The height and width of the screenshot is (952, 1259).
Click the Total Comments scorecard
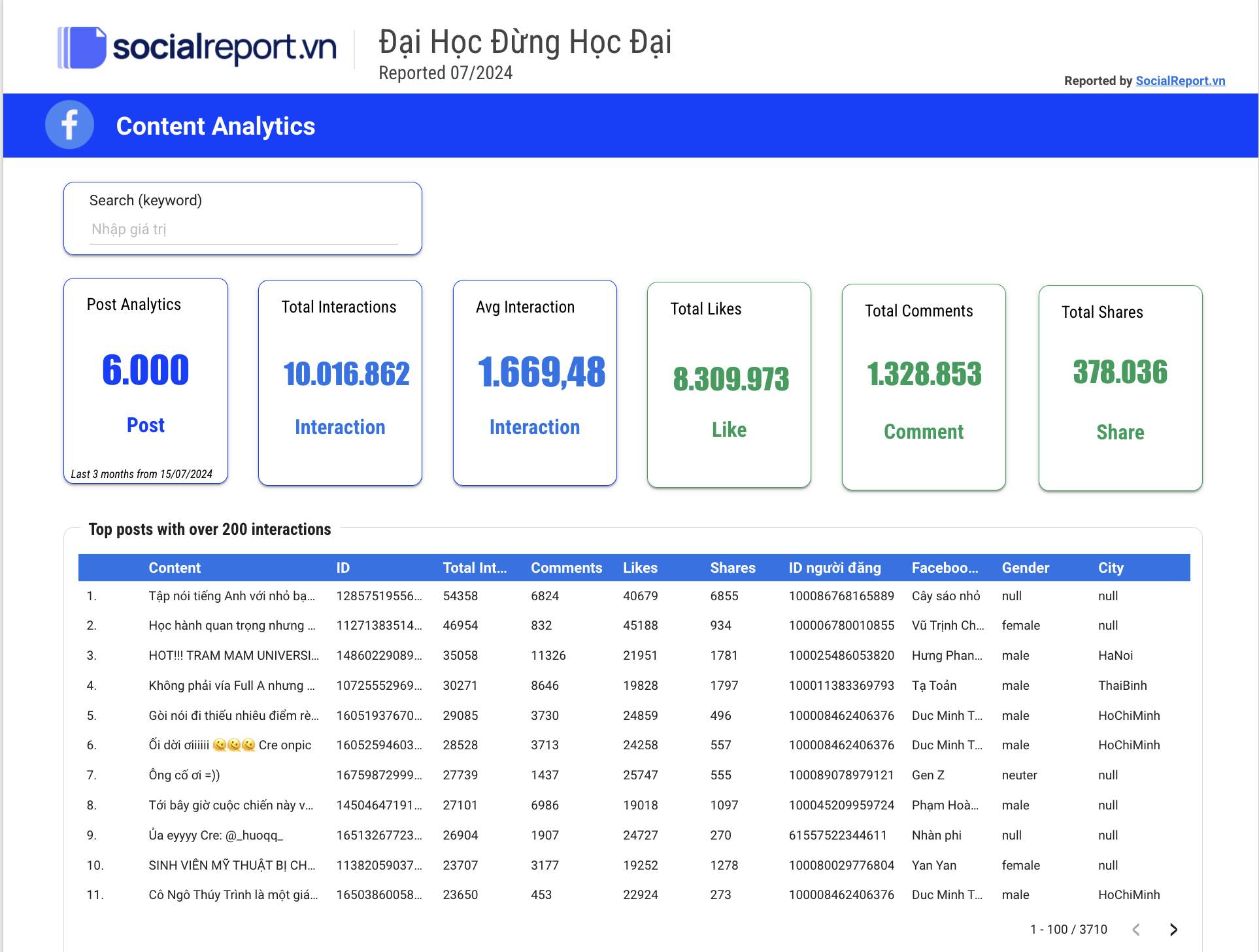(924, 386)
